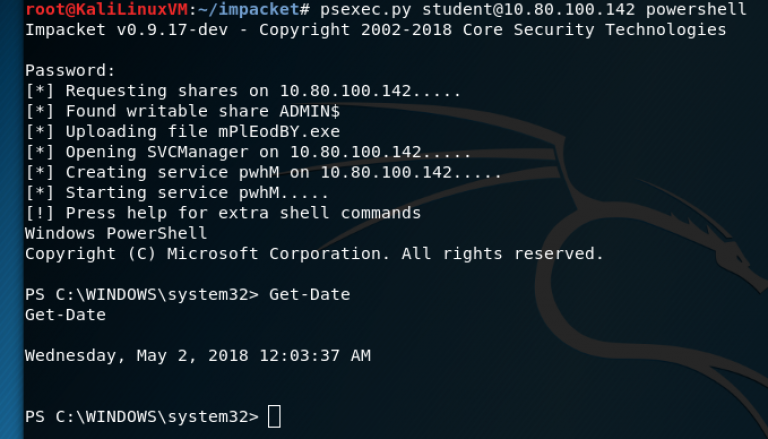
Task: Click the final PS C:\WINDOWS\system32> prompt text
Action: pyautogui.click(x=141, y=416)
